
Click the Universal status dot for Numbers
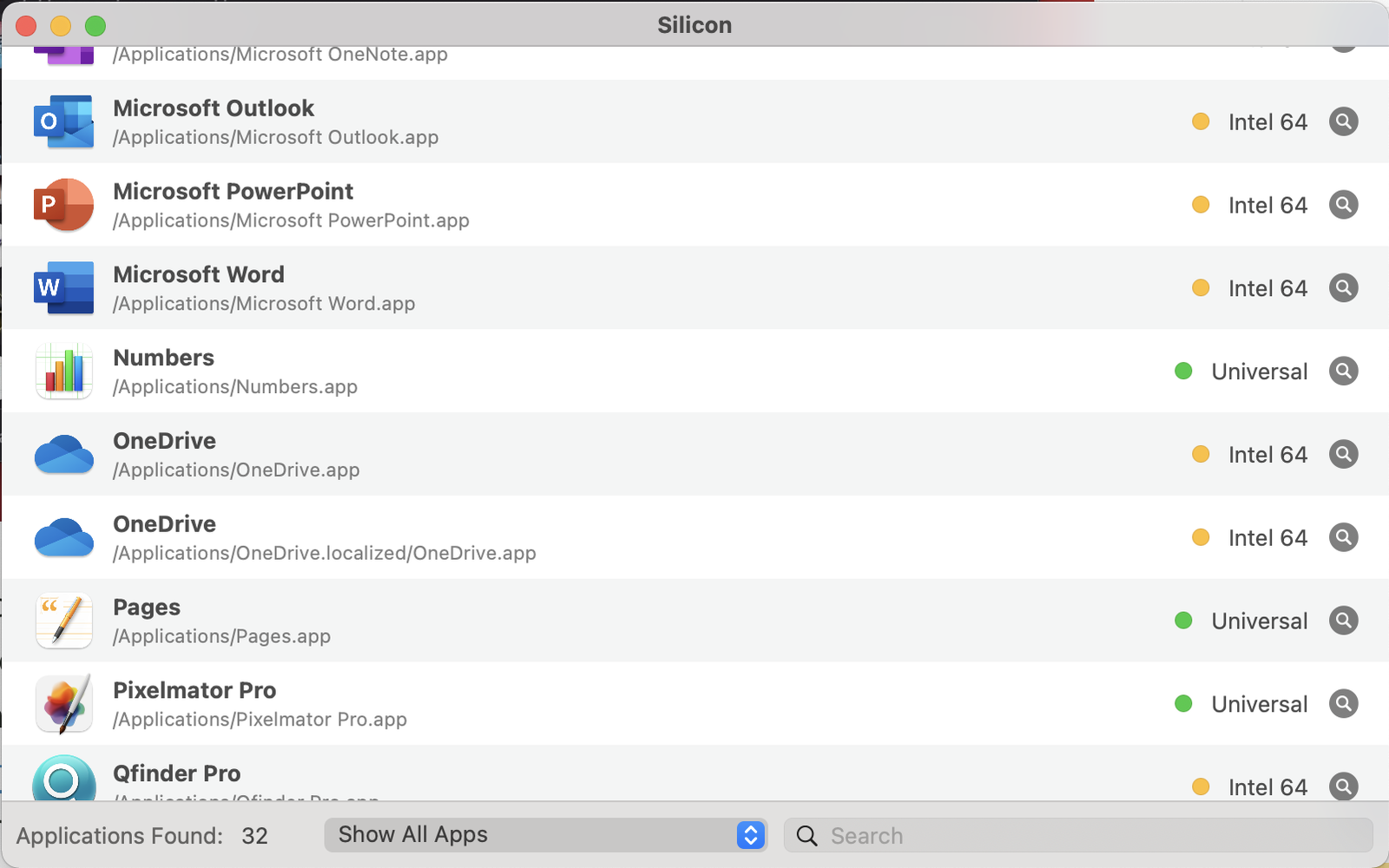point(1183,372)
